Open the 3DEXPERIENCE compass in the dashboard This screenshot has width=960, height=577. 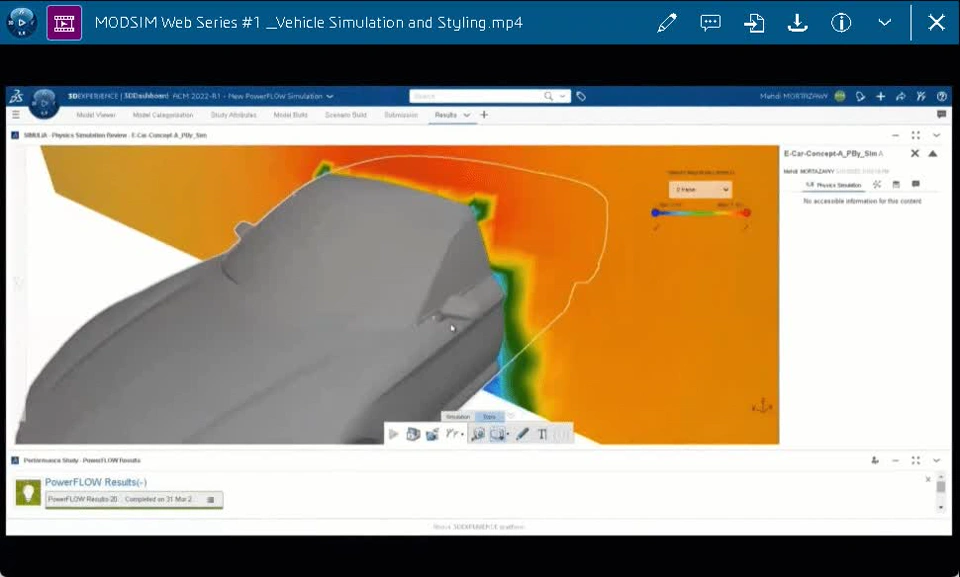[44, 103]
